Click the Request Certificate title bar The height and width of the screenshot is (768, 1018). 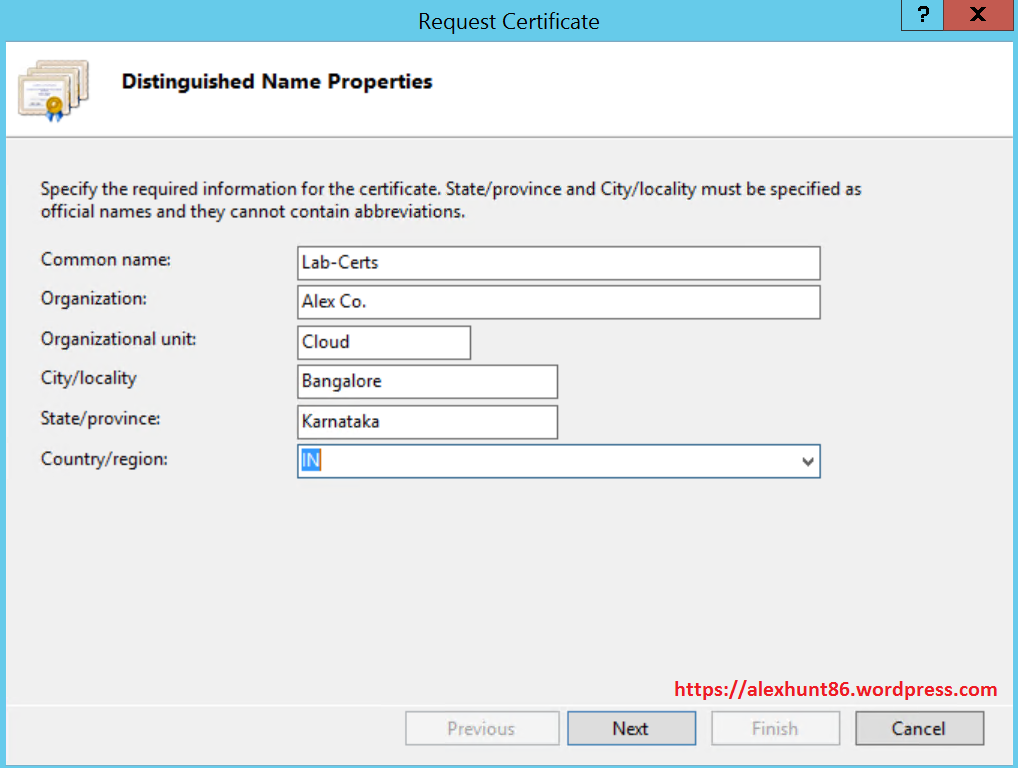tap(508, 21)
